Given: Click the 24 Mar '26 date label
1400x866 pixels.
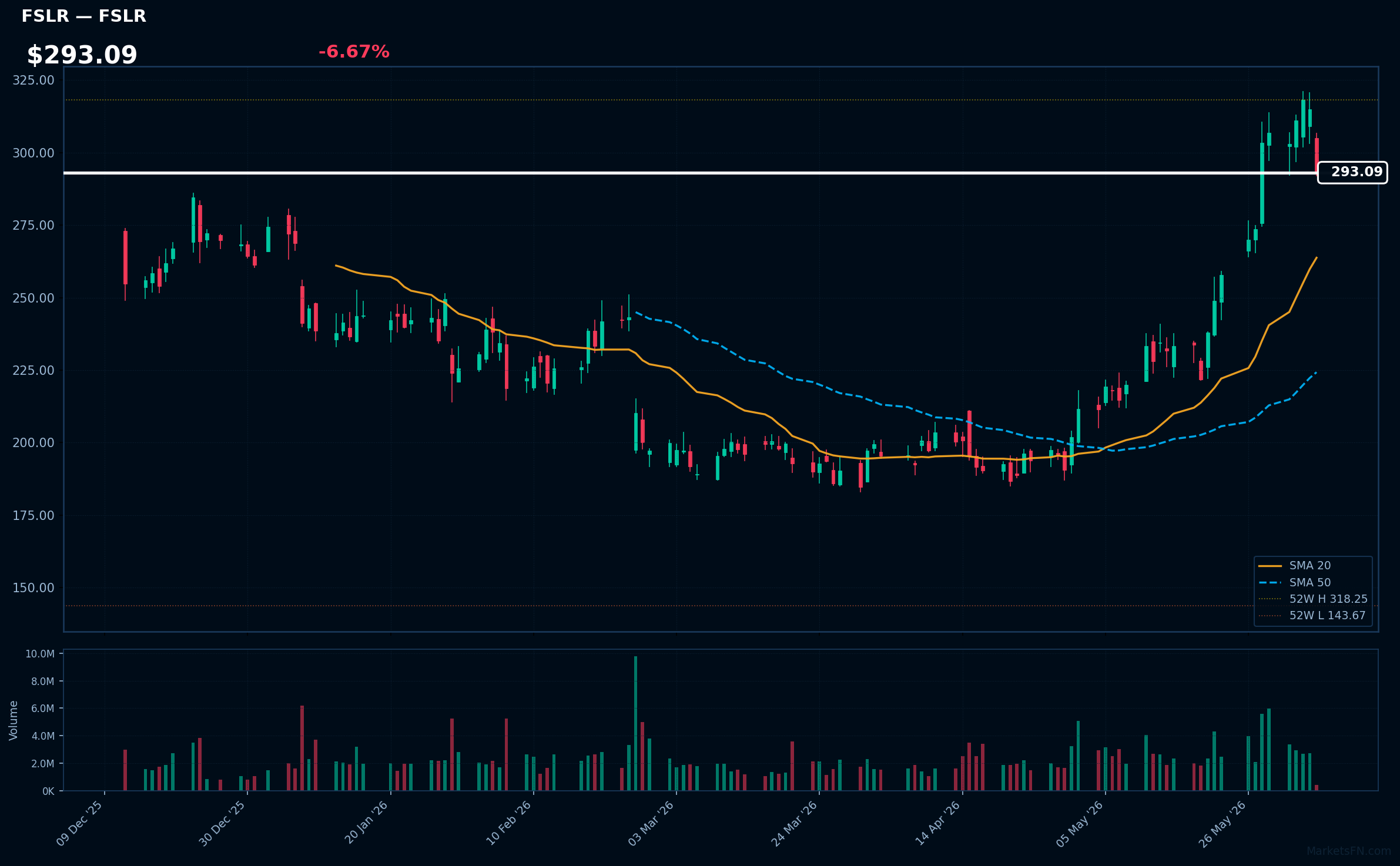Looking at the screenshot, I should [x=794, y=823].
